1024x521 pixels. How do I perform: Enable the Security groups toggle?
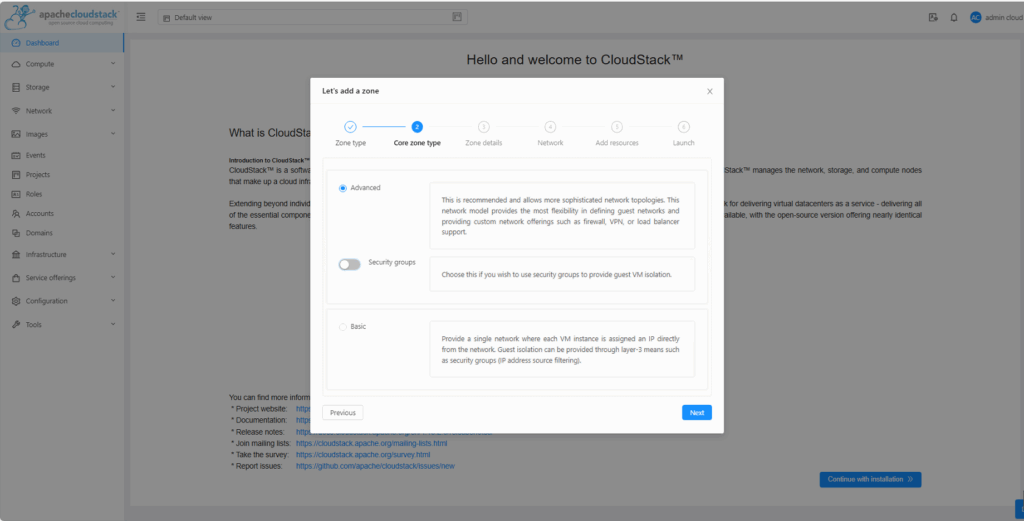349,264
